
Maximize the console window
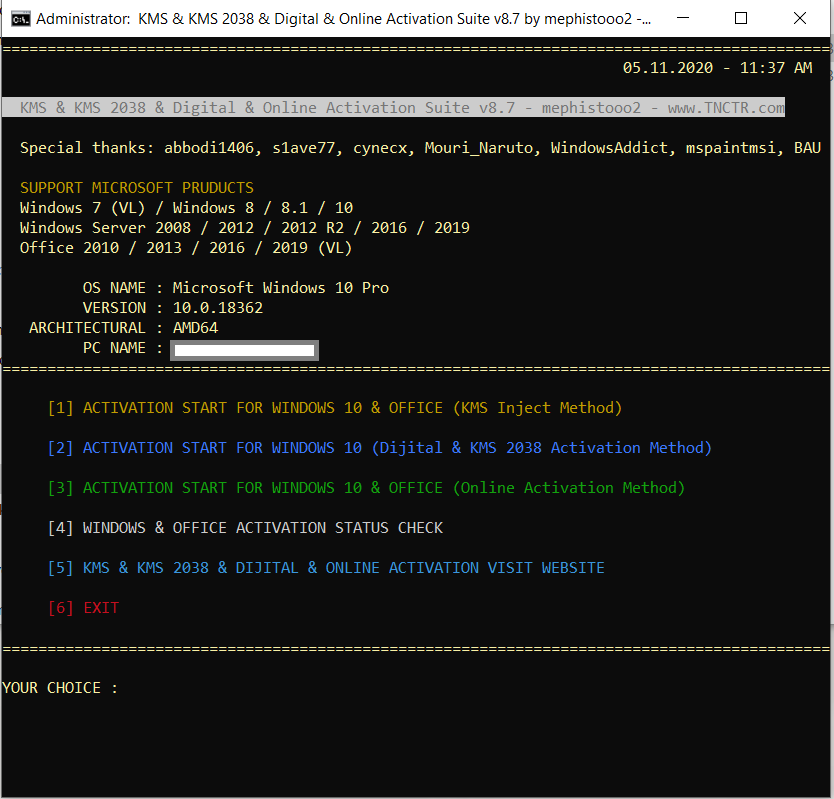[740, 19]
